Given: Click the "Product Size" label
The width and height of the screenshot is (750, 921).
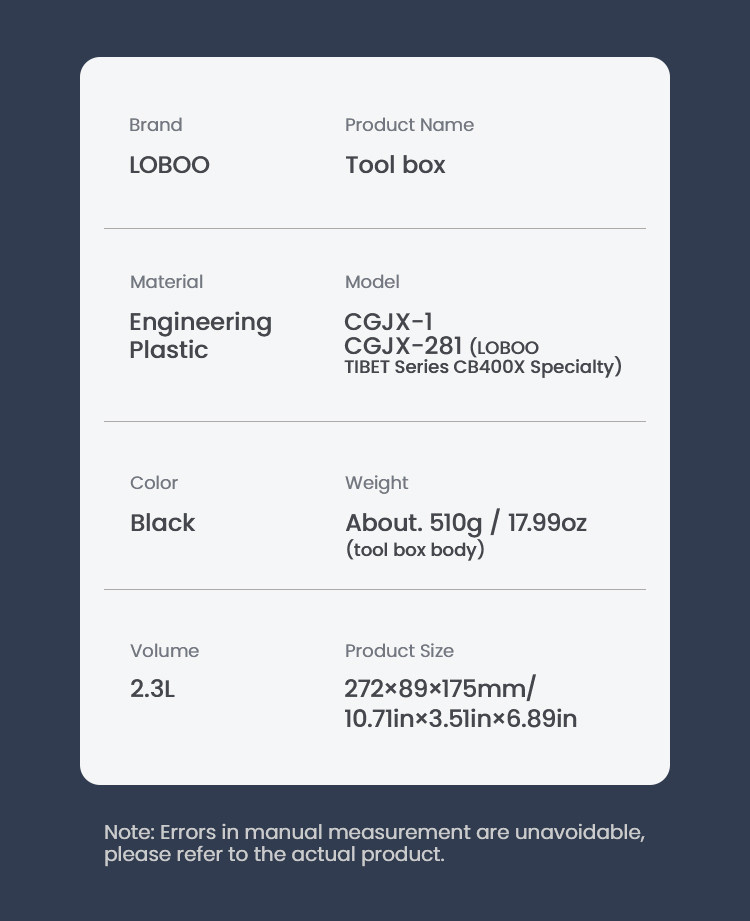Looking at the screenshot, I should 399,651.
